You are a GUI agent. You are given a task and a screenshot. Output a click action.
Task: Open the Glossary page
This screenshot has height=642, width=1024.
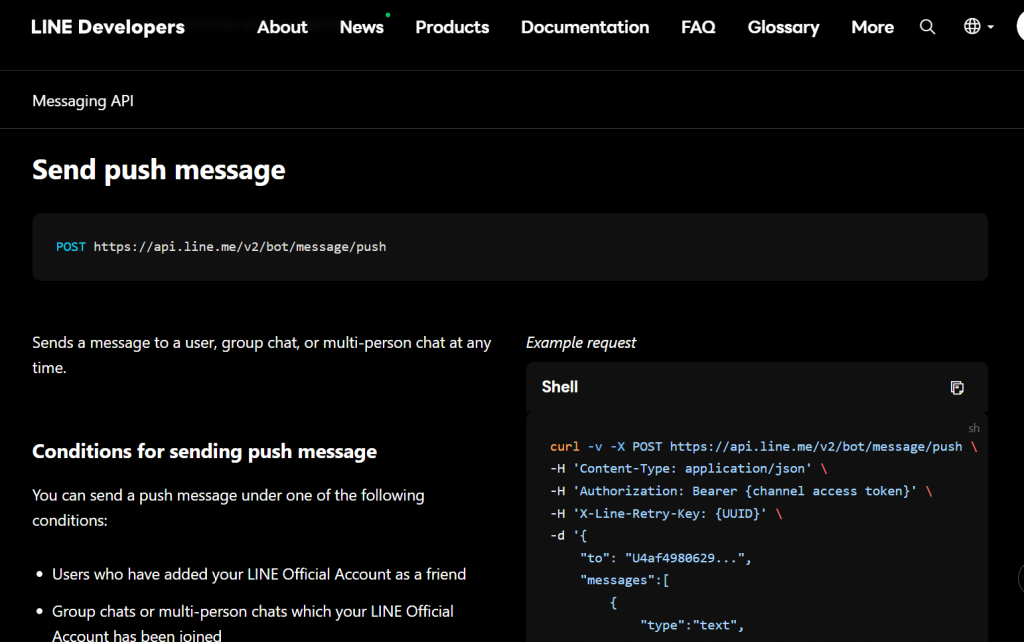coord(784,27)
